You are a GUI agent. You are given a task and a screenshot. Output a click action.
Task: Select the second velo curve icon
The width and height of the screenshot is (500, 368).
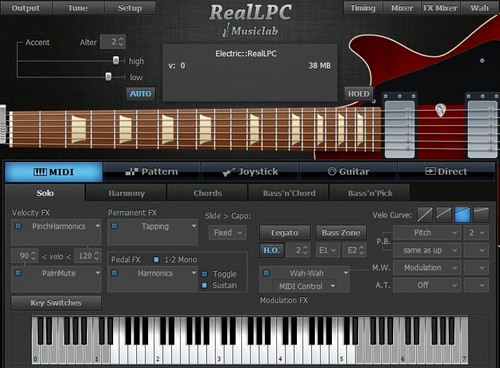point(444,215)
